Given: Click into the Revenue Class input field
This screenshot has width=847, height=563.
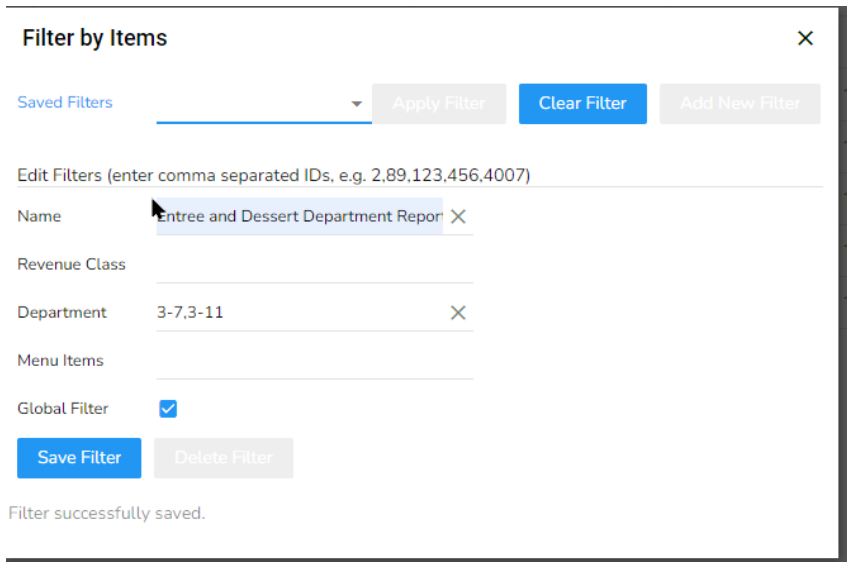Looking at the screenshot, I should 314,265.
